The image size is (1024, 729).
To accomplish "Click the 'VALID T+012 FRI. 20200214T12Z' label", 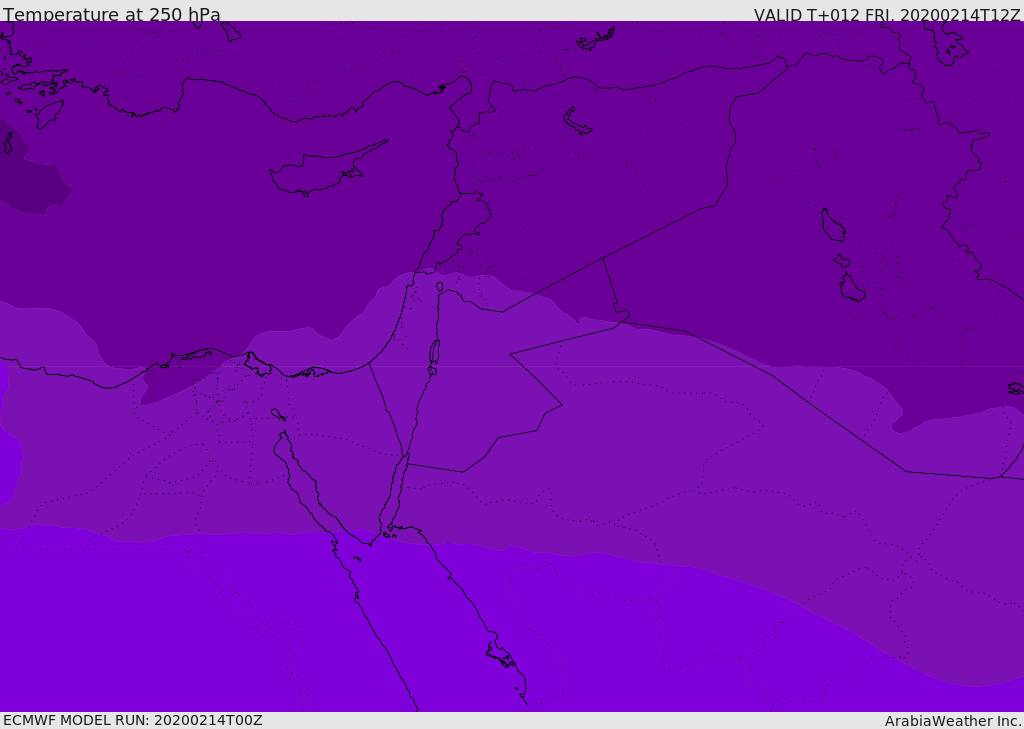I will [886, 14].
